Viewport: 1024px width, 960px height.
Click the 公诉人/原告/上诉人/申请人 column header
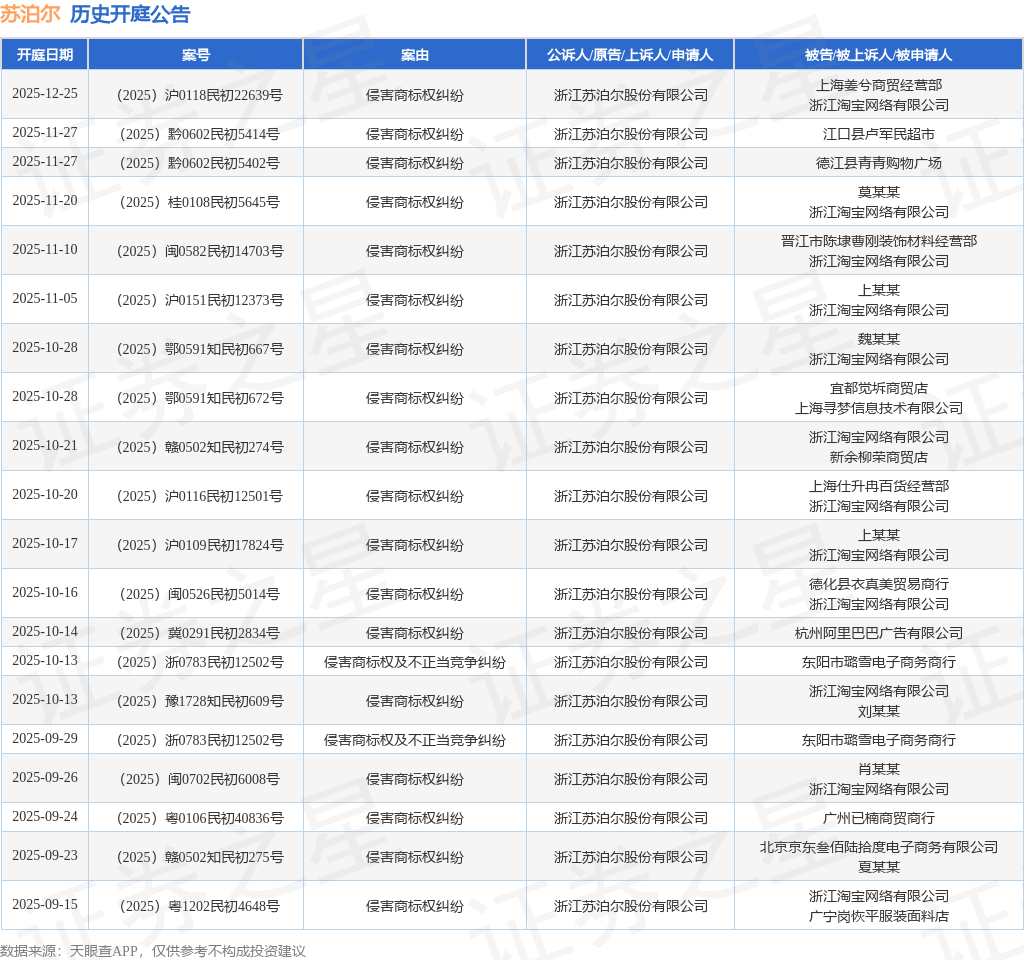630,55
